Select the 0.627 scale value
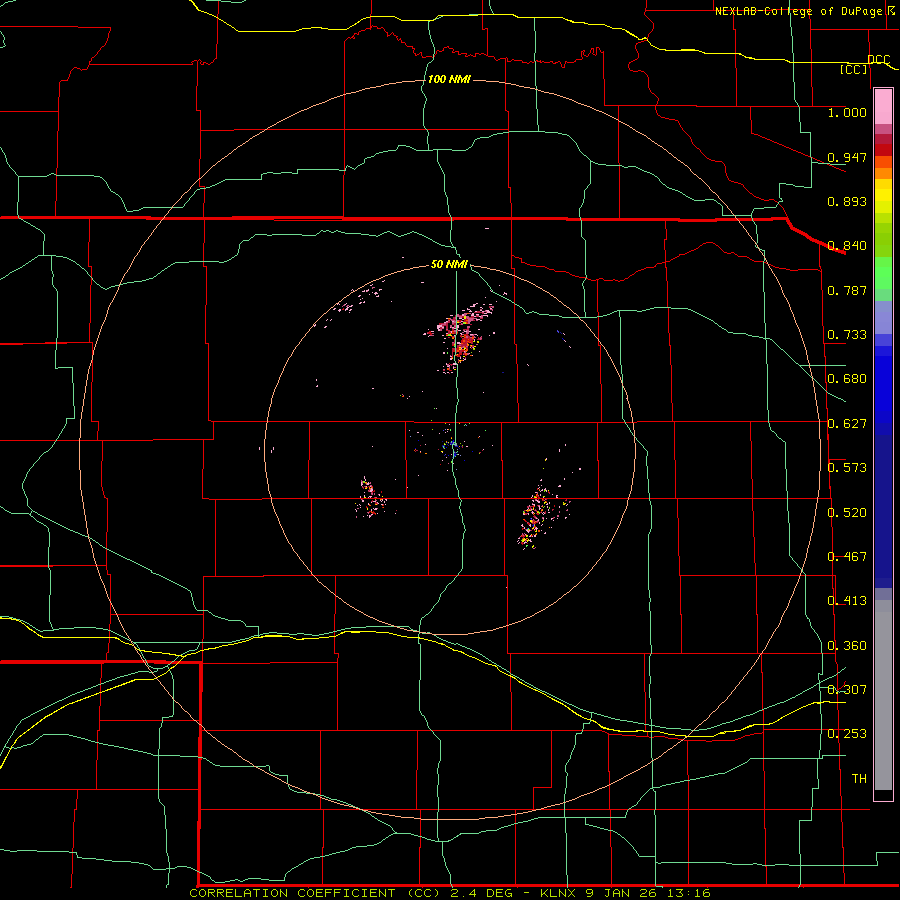 coord(847,424)
